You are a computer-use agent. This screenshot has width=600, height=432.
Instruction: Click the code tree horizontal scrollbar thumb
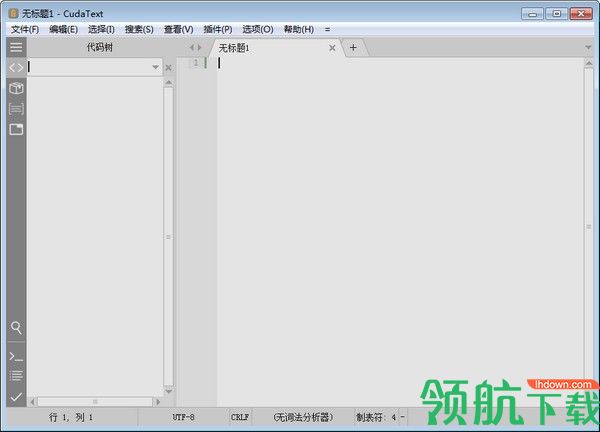click(x=95, y=402)
